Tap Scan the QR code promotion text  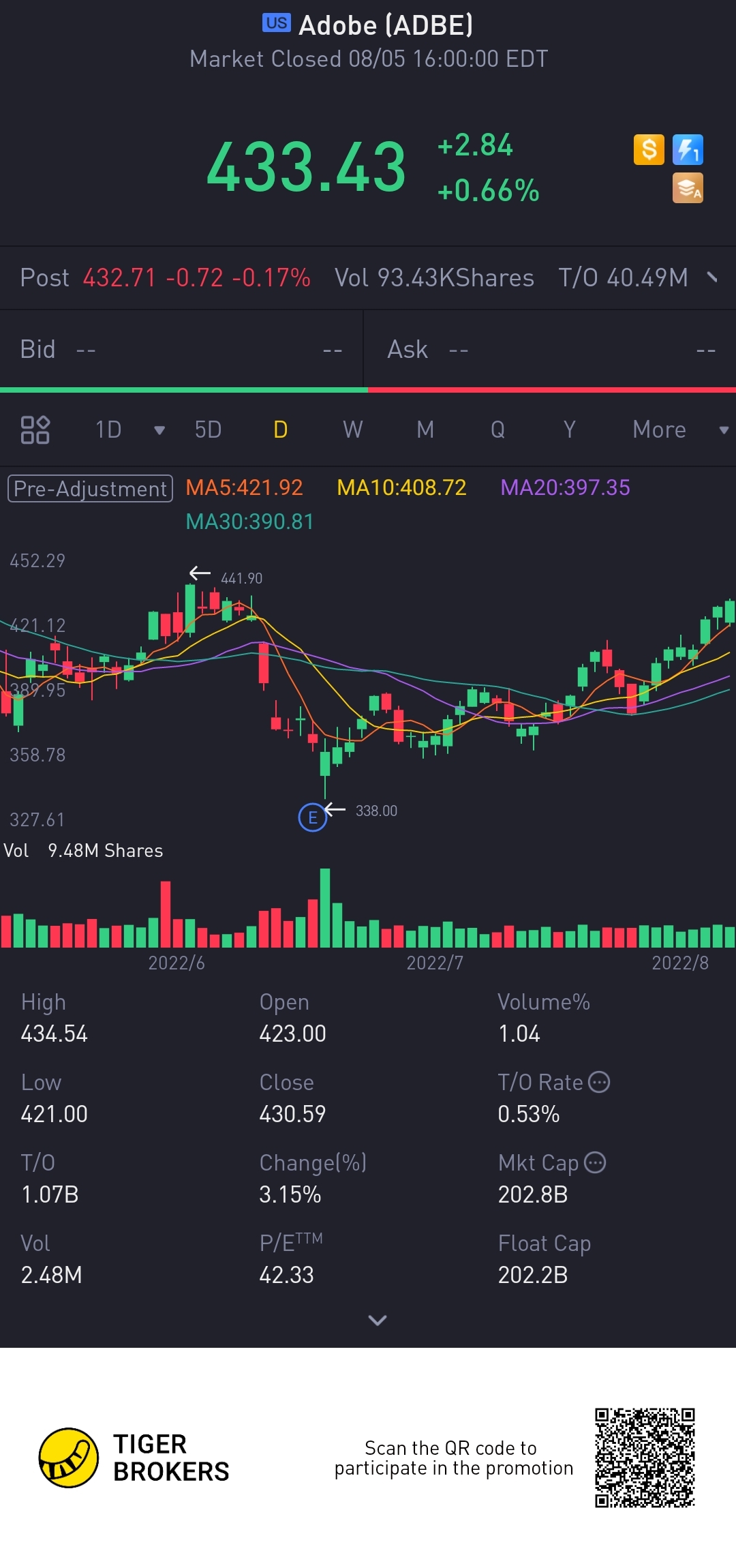tap(453, 1458)
